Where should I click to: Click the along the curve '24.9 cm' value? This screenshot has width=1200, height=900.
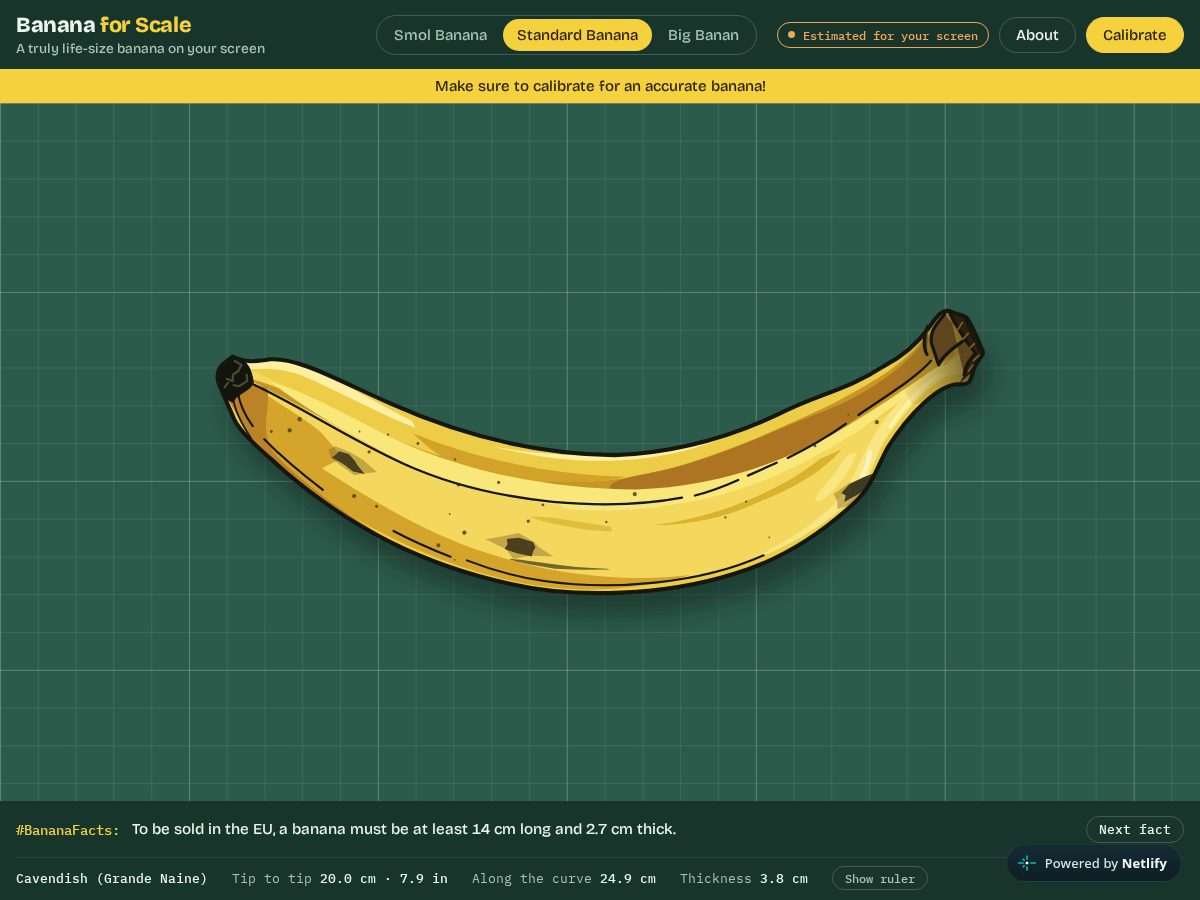tap(628, 878)
